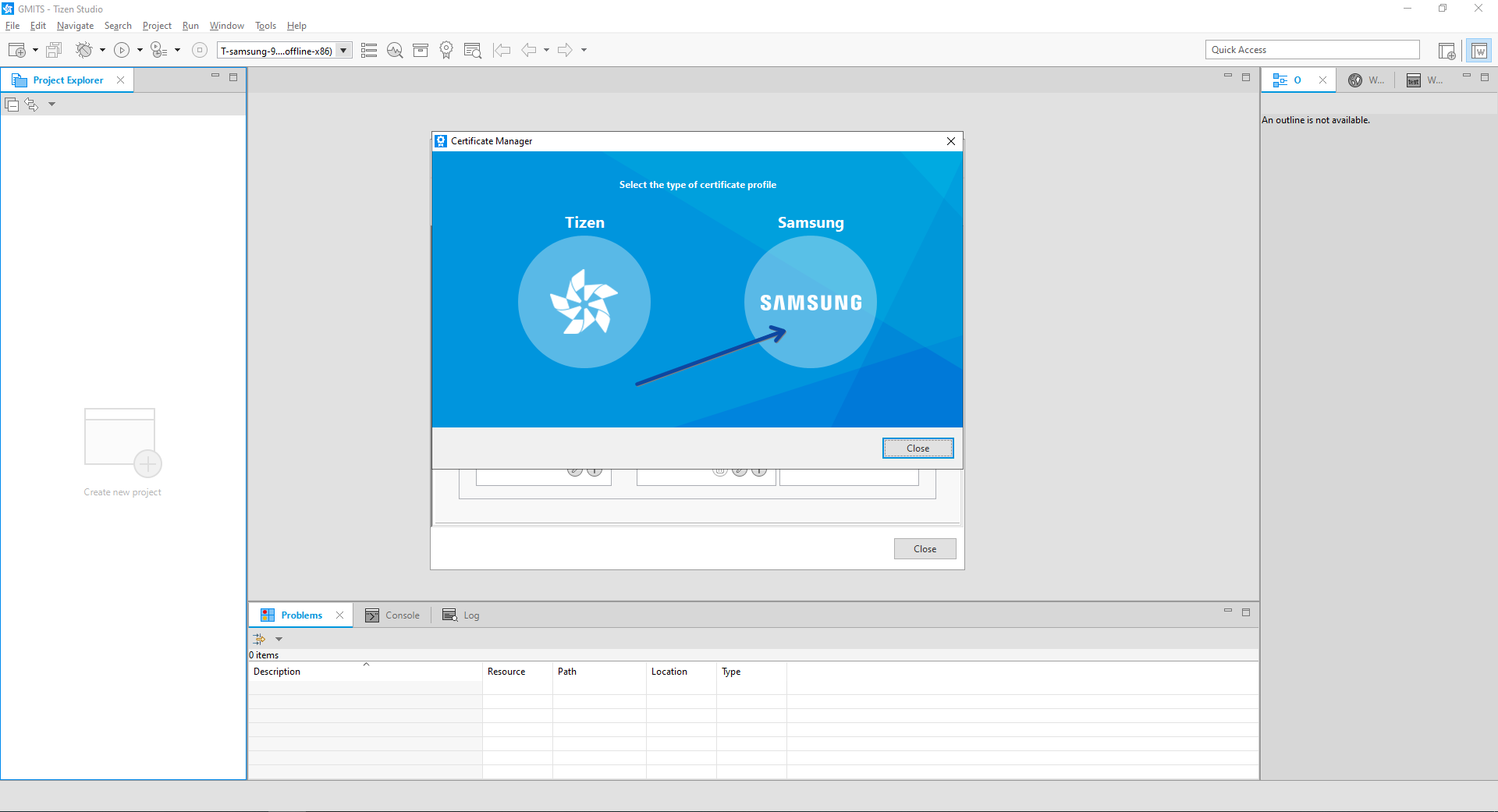Viewport: 1498px width, 812px height.
Task: Click the Forward navigation arrow
Action: tap(566, 50)
